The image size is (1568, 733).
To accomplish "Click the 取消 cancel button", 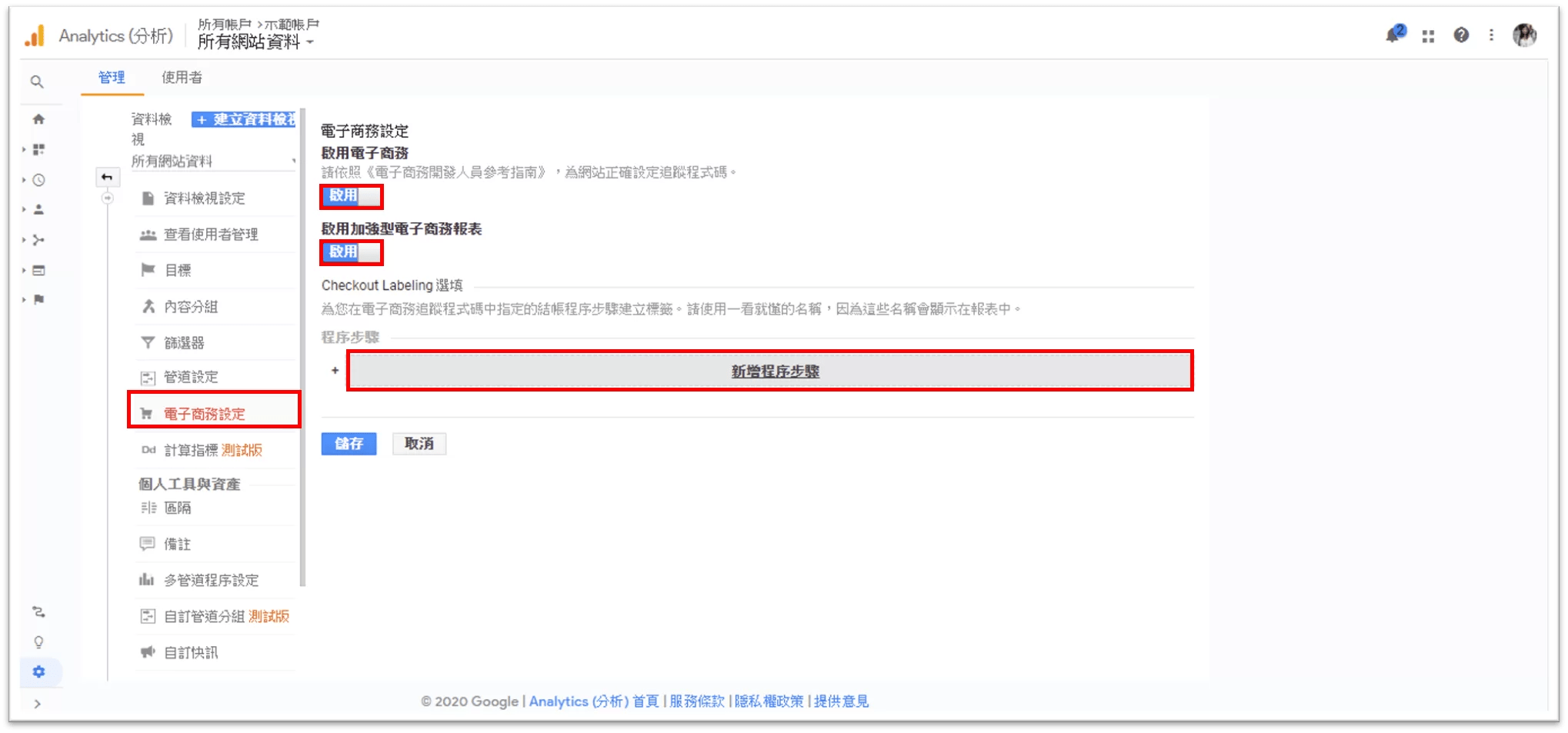I will point(419,444).
